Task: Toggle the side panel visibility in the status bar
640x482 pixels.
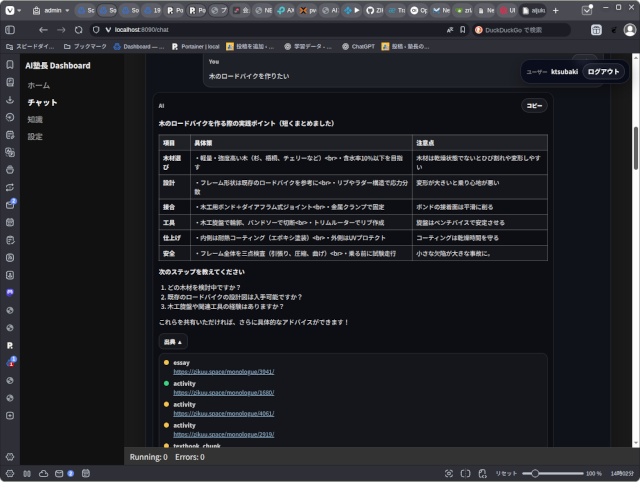Action: tap(9, 472)
